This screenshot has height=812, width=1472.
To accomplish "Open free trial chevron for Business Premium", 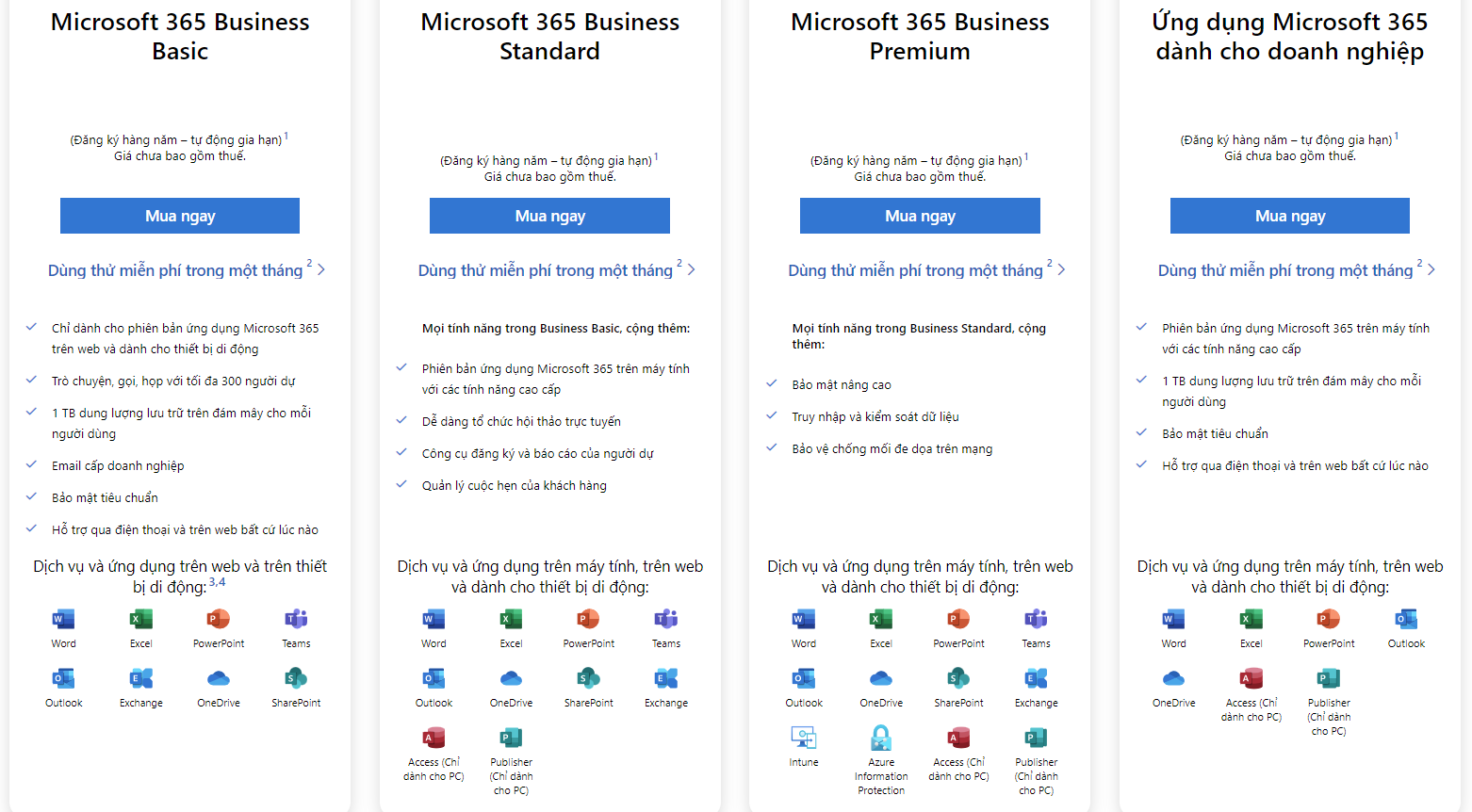I will 1062,270.
